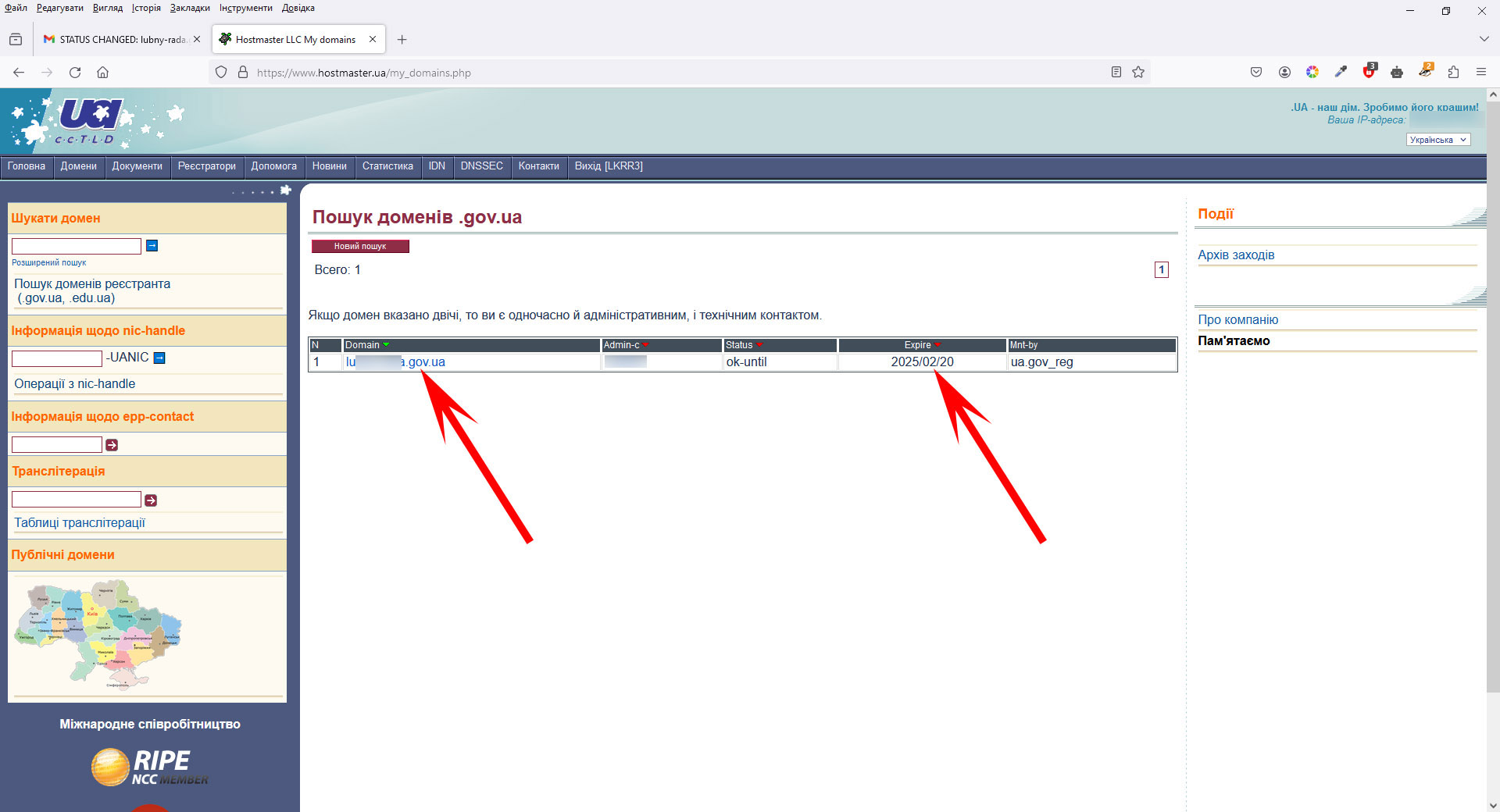Sort table by Status column arrow
Image resolution: width=1500 pixels, height=812 pixels.
(759, 345)
